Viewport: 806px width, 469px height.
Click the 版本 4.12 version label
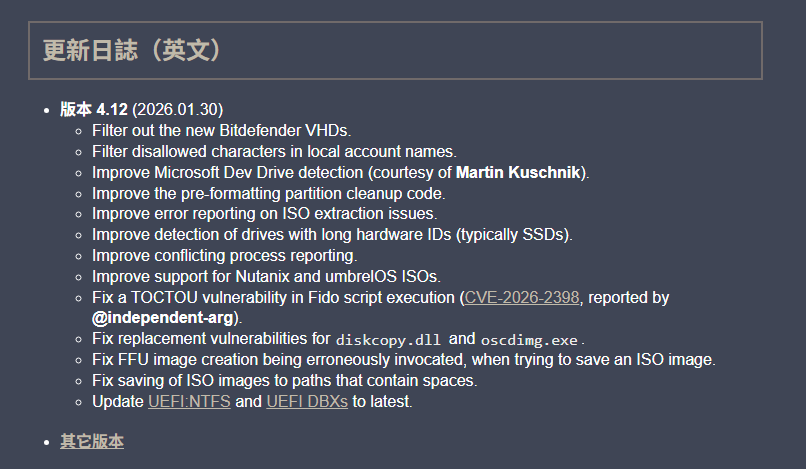94,109
